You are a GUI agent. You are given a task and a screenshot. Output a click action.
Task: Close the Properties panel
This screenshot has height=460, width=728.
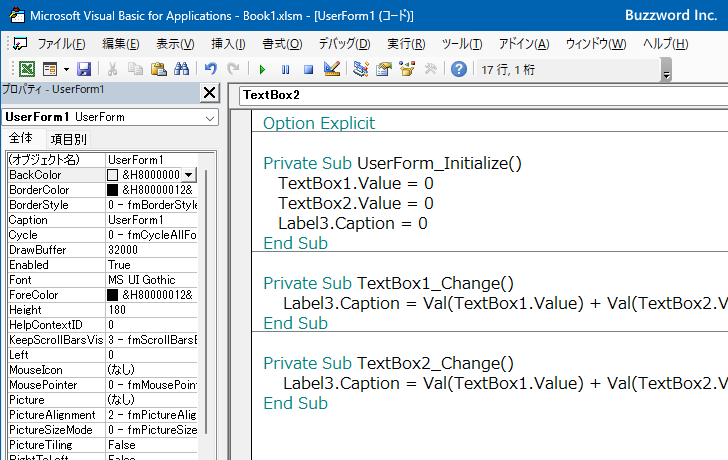pyautogui.click(x=209, y=93)
